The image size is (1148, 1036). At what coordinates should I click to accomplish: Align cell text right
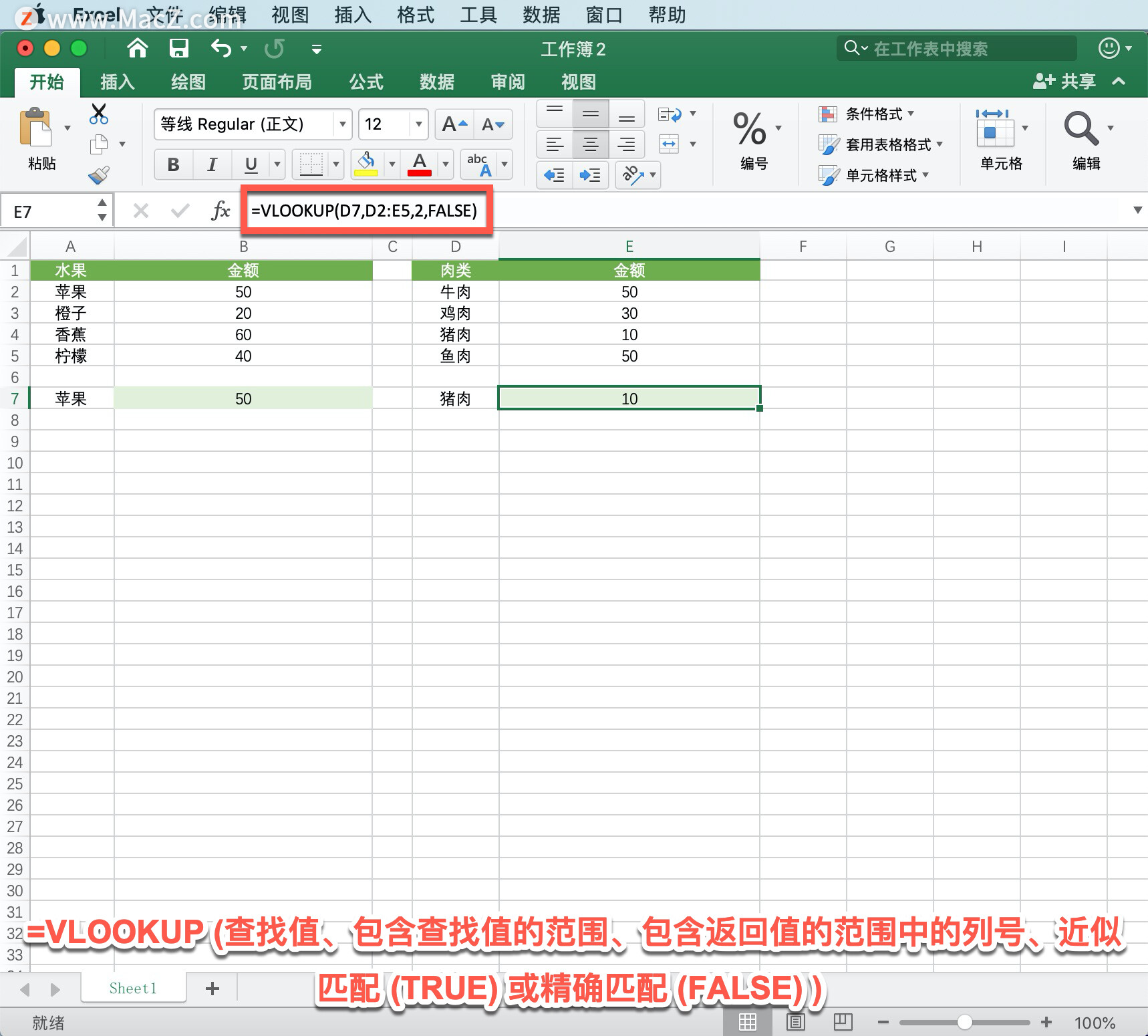tap(627, 144)
